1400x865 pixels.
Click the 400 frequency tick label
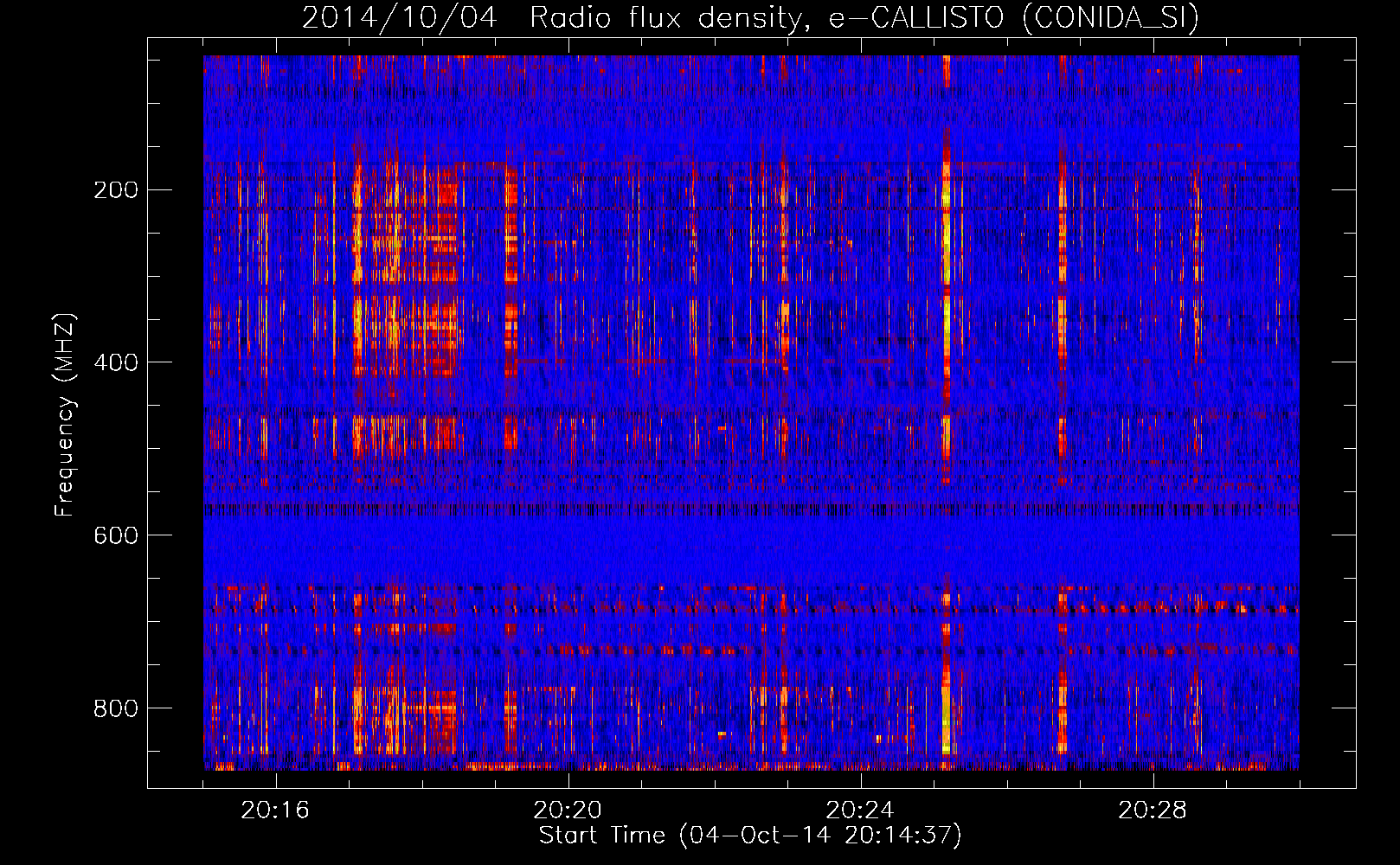(x=116, y=362)
